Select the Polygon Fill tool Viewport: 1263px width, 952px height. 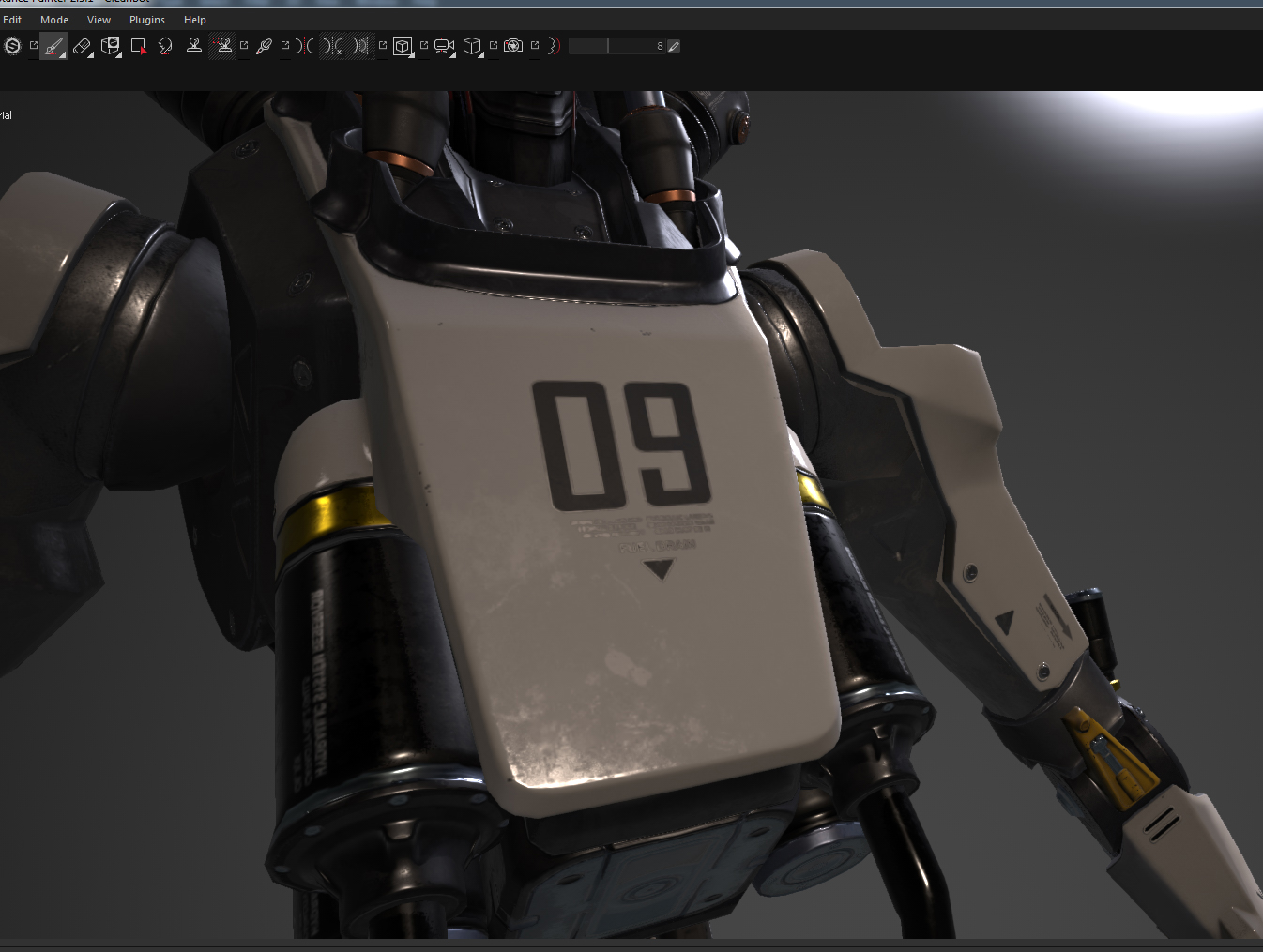tap(139, 46)
